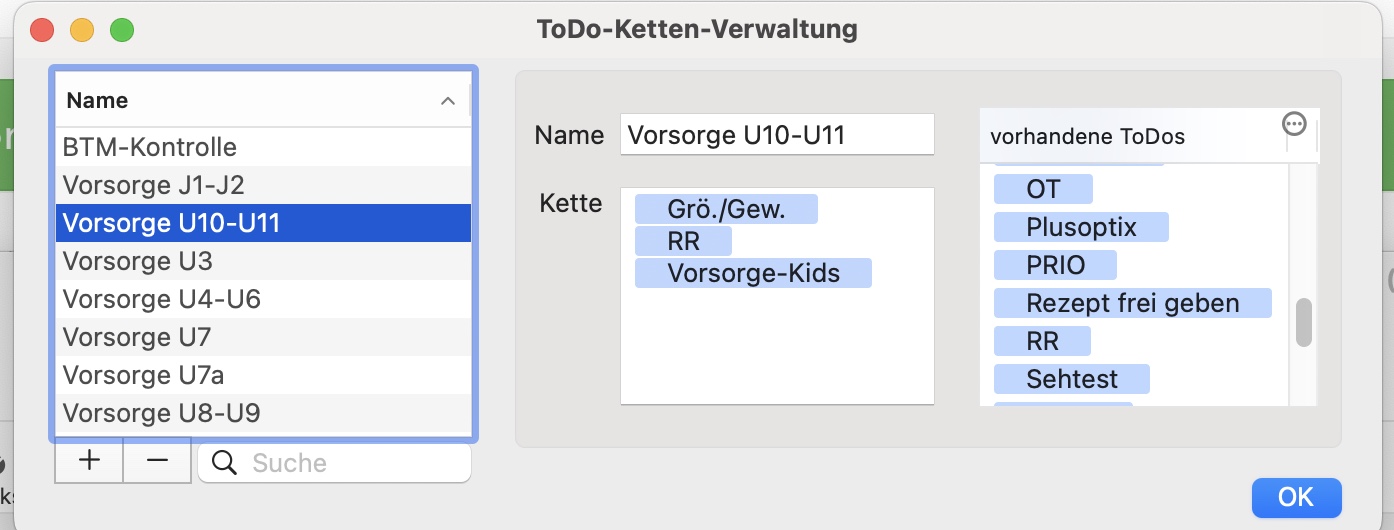This screenshot has height=530, width=1394.
Task: Toggle Name column sort chevron
Action: pos(448,101)
